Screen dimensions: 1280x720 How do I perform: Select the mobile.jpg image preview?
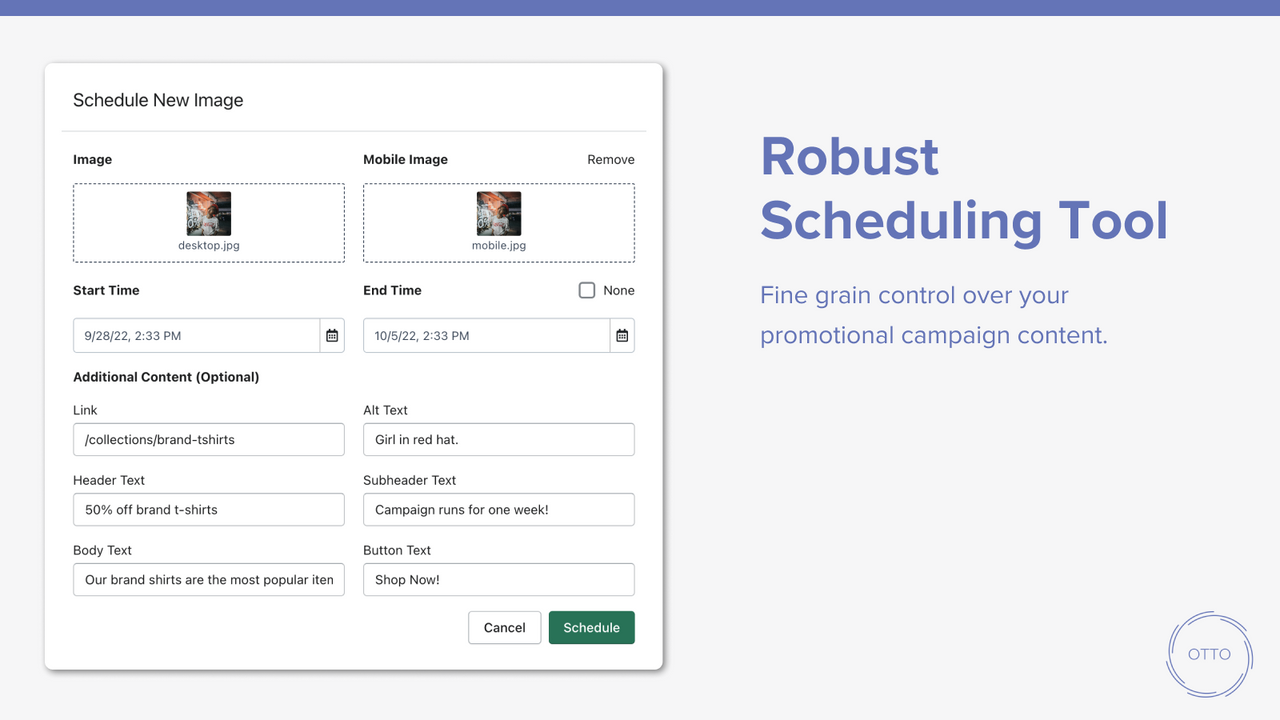pyautogui.click(x=498, y=211)
